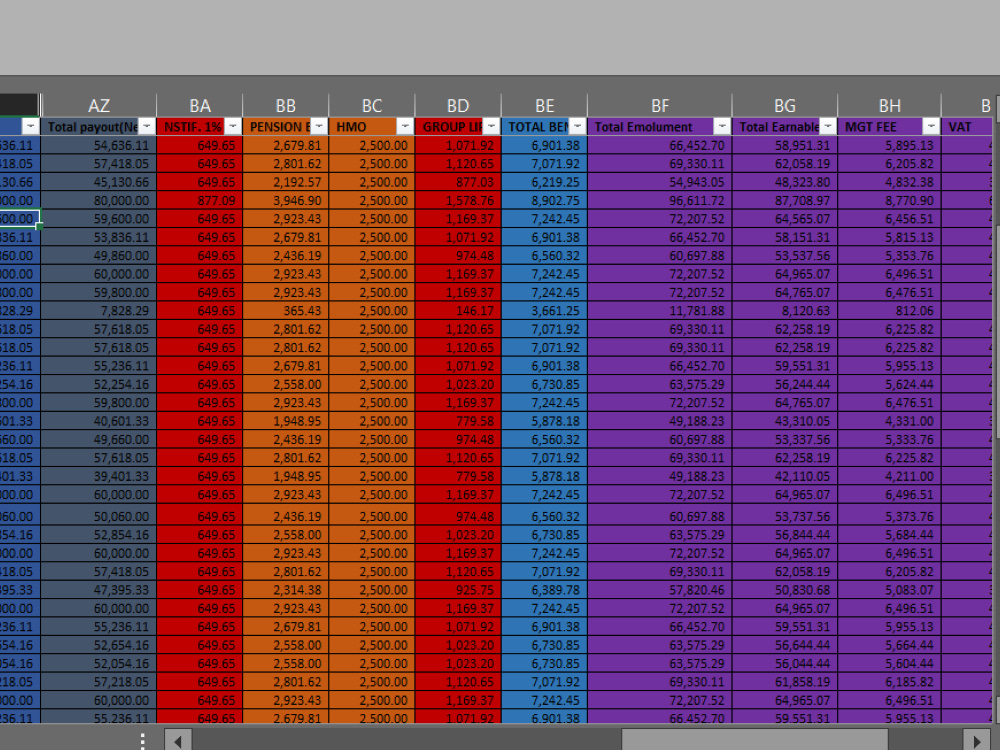Open the Total Emolument filter dropdown

click(x=722, y=126)
